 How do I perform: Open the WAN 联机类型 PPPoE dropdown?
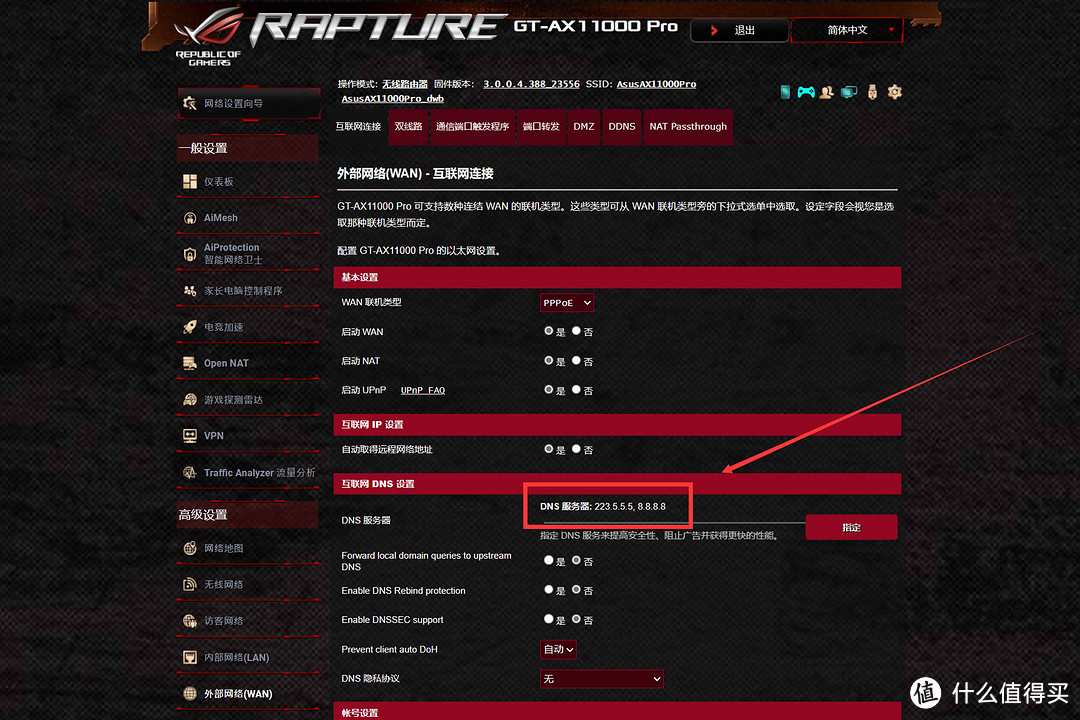point(567,302)
